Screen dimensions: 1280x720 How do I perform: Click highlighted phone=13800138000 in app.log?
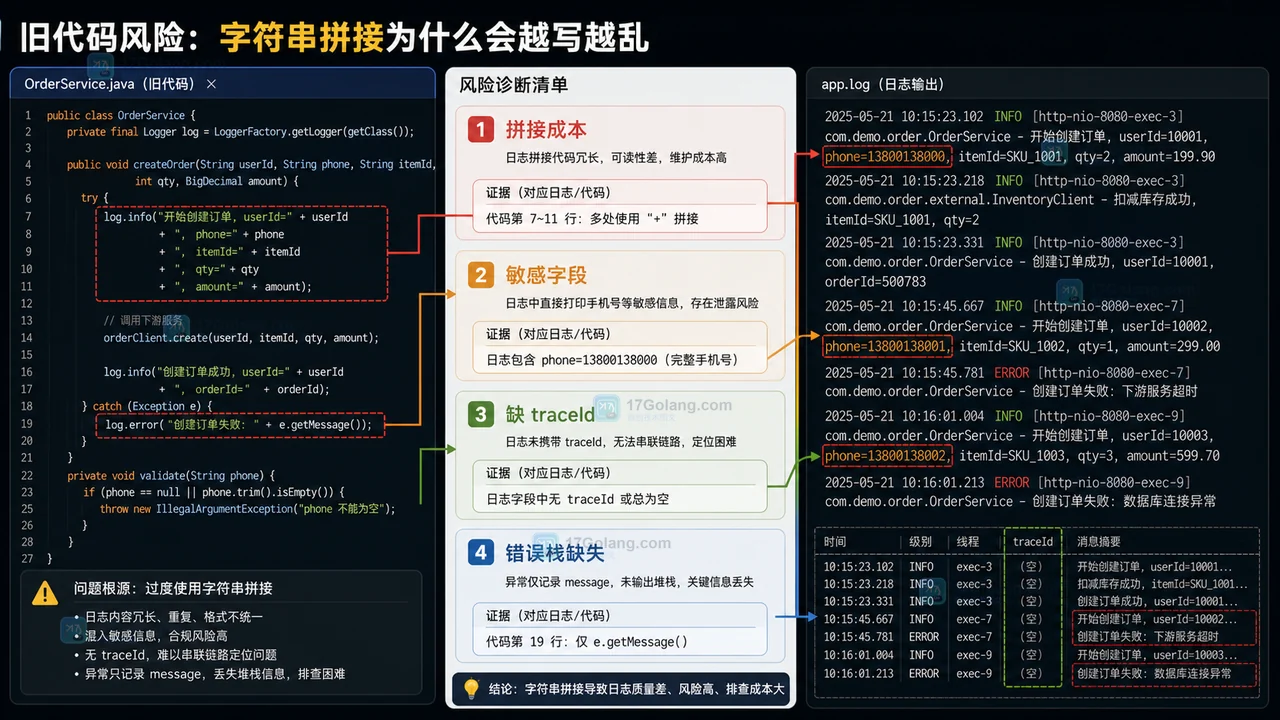click(x=888, y=156)
